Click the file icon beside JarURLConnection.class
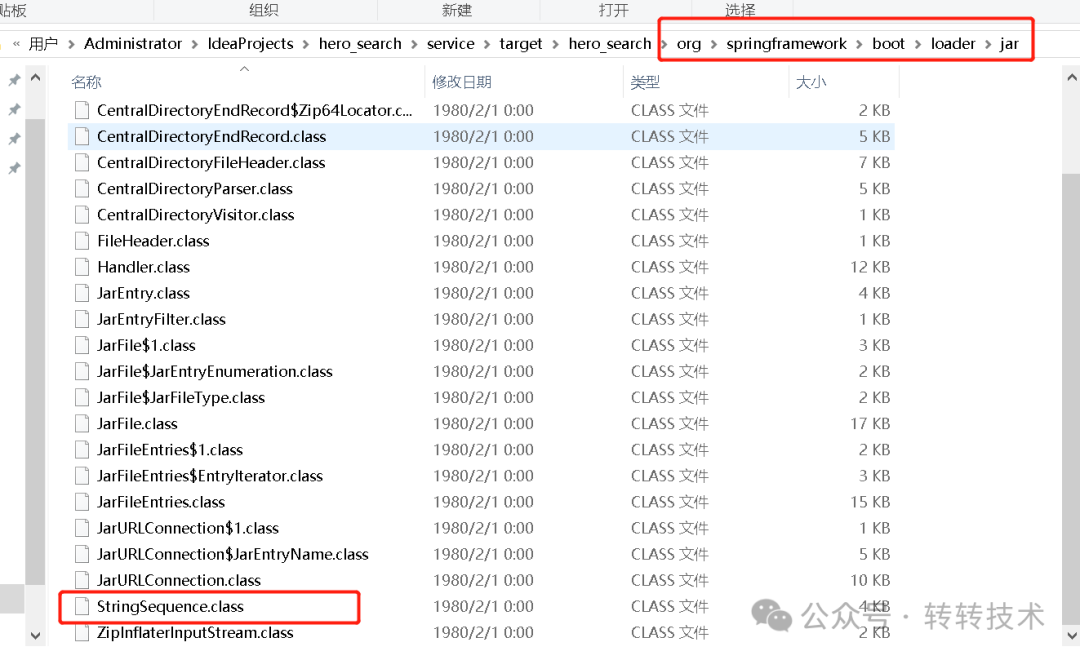 (x=82, y=581)
